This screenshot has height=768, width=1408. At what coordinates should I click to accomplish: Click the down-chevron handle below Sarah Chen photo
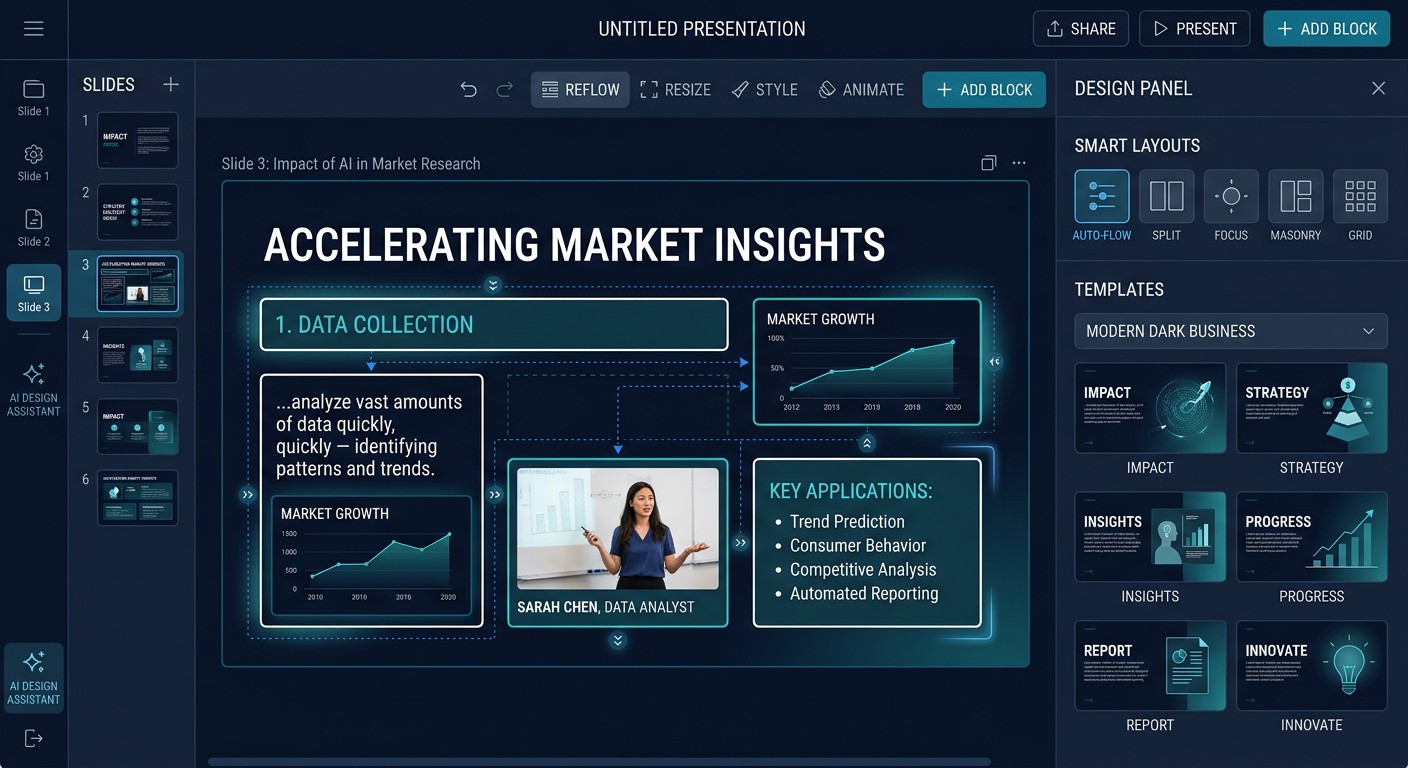coord(618,641)
